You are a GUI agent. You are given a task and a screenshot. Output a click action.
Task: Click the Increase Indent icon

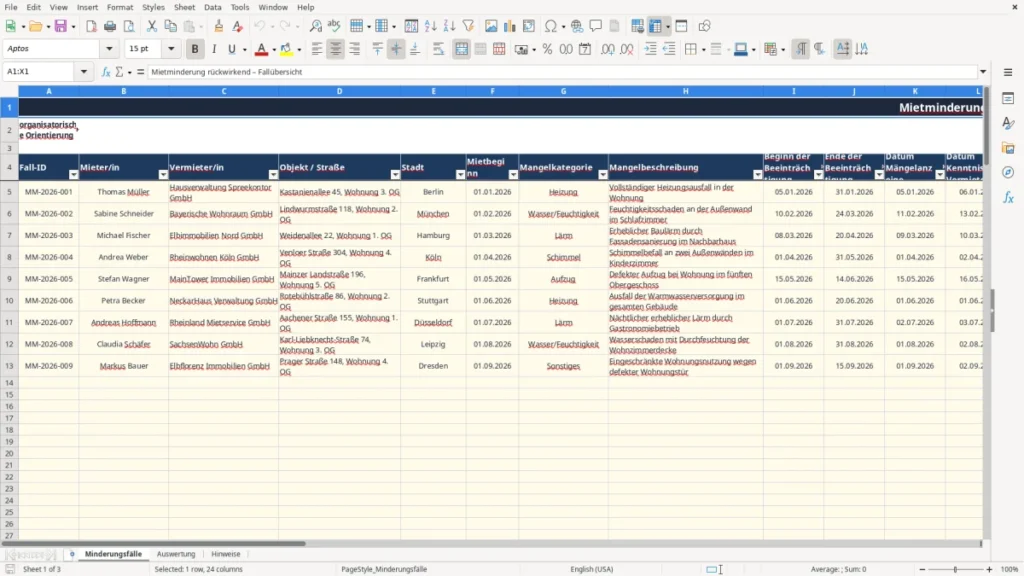(650, 49)
